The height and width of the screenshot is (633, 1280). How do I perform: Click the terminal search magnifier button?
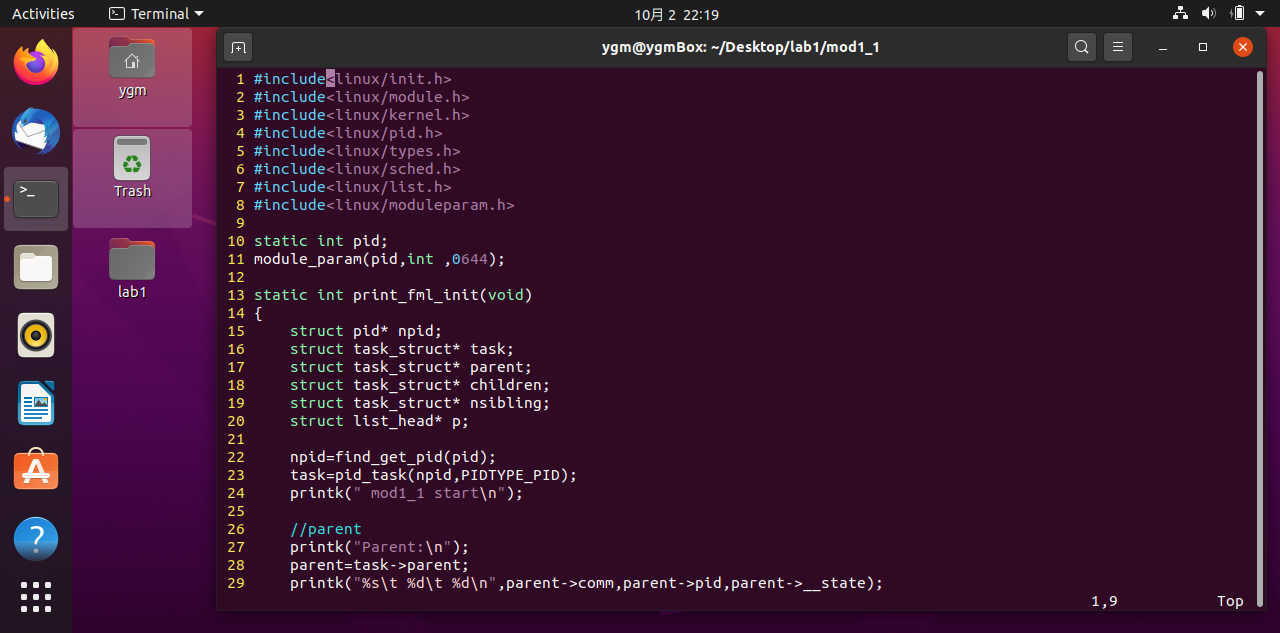[1081, 47]
